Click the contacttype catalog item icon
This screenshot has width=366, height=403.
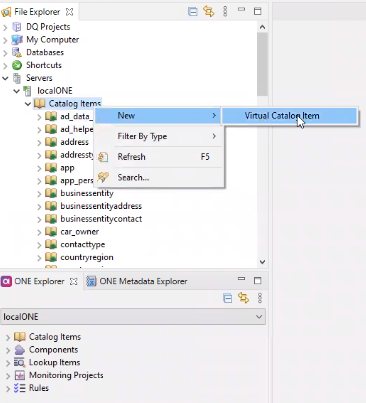point(51,244)
